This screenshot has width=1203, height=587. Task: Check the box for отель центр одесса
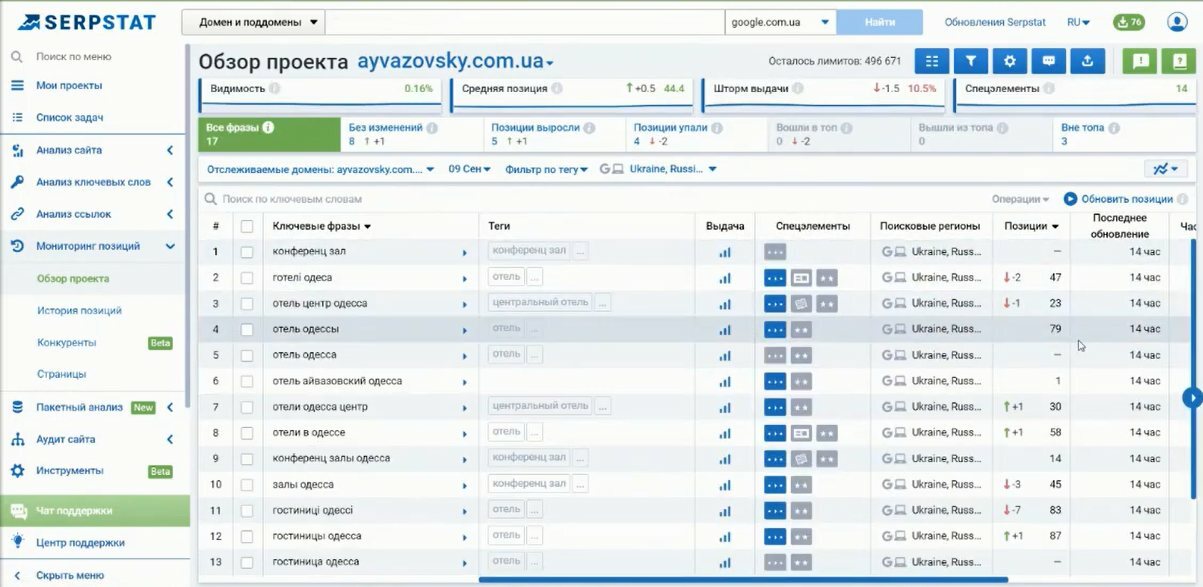[247, 304]
